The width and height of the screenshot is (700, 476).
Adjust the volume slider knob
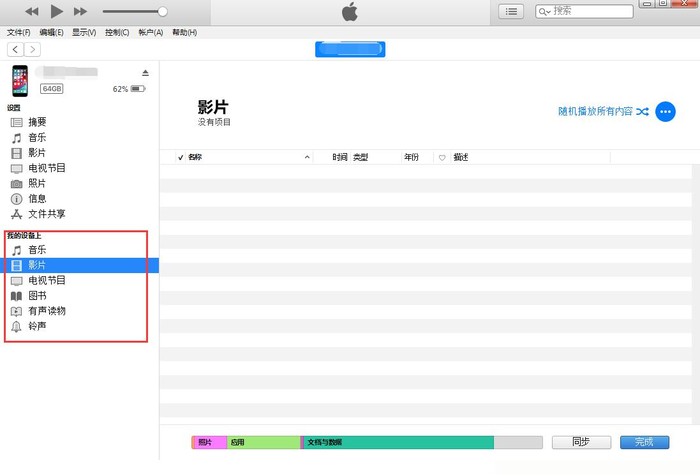click(x=162, y=12)
